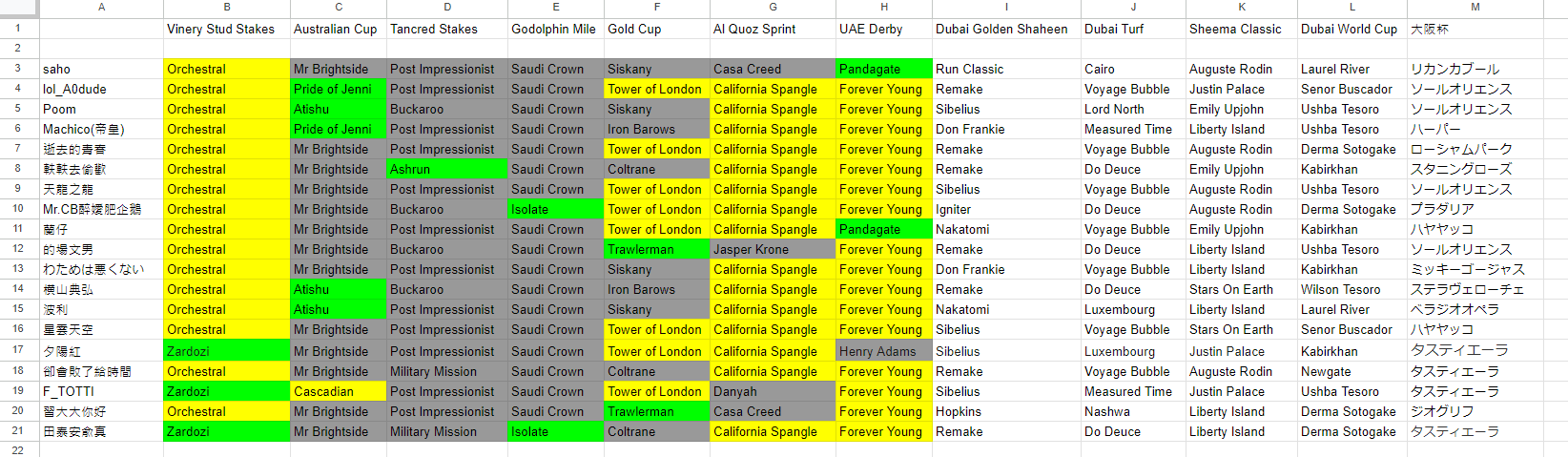1568x457 pixels.
Task: Click the saho name cell
Action: click(x=101, y=69)
